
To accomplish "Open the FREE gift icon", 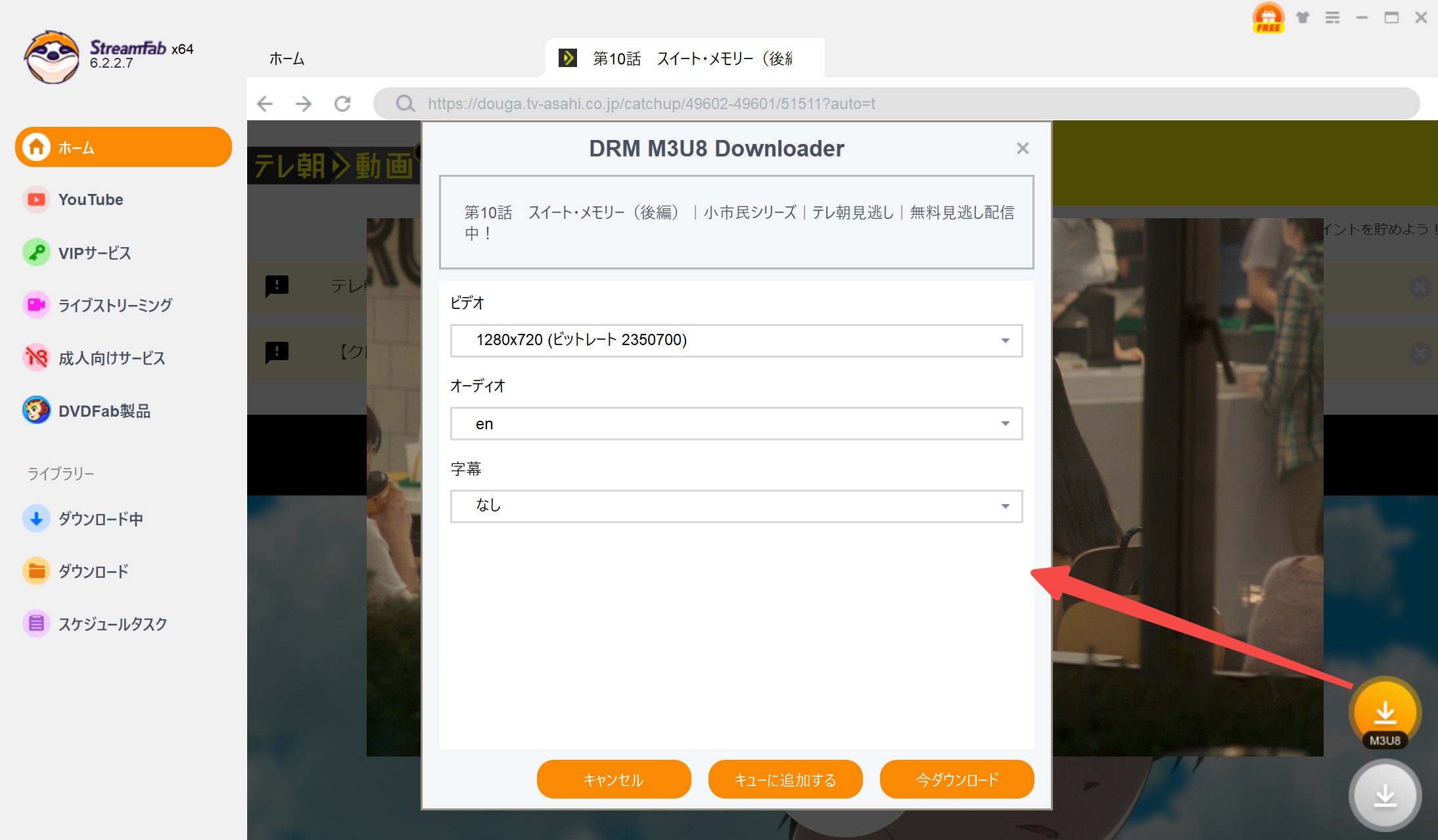I will click(1268, 18).
